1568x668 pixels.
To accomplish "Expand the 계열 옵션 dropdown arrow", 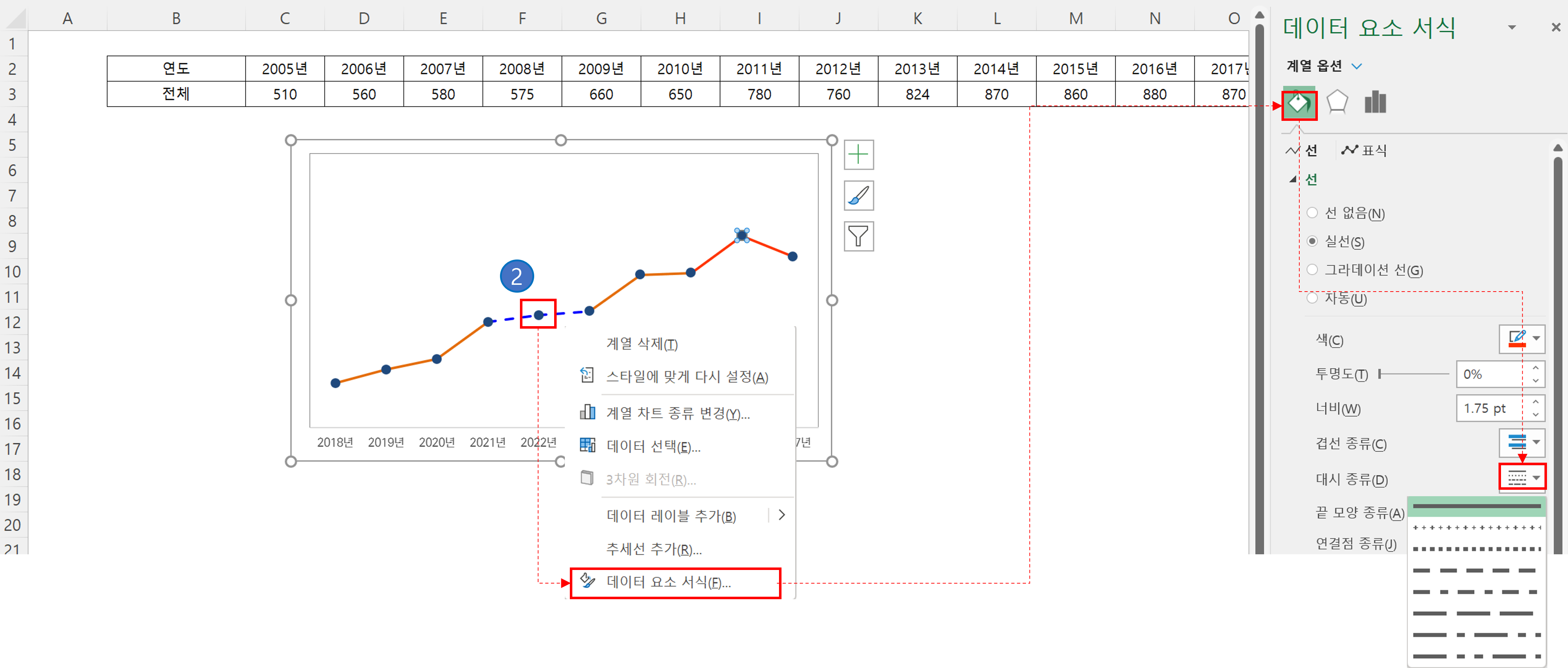I will (x=1356, y=66).
